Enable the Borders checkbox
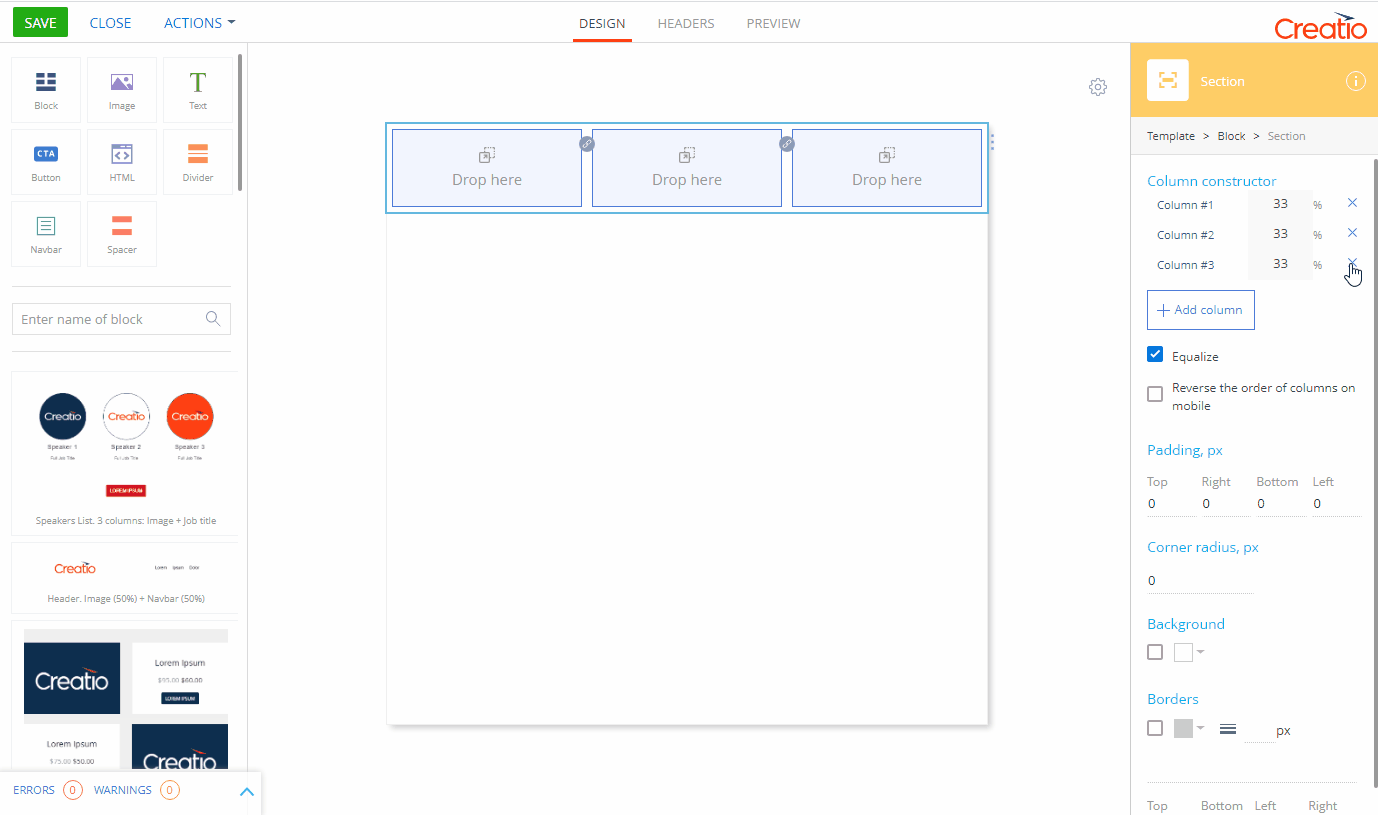Image resolution: width=1378 pixels, height=815 pixels. click(1155, 728)
